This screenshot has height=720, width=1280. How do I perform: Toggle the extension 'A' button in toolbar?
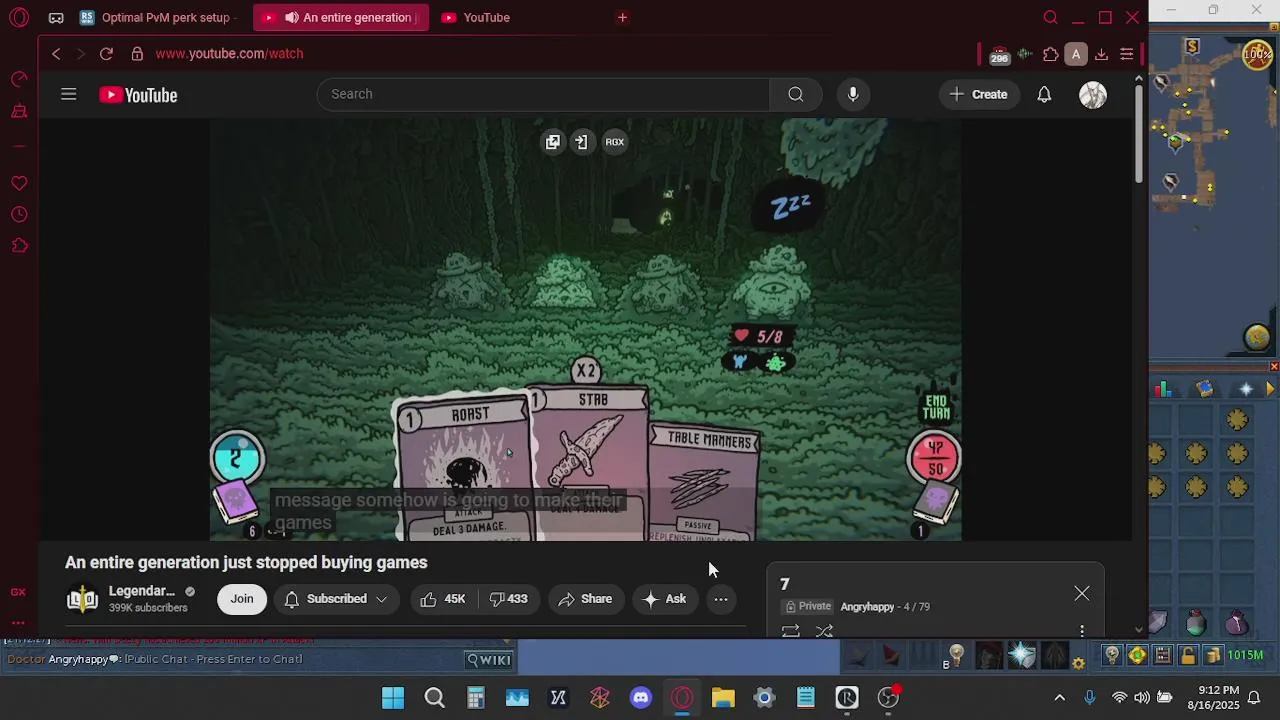coord(1076,55)
